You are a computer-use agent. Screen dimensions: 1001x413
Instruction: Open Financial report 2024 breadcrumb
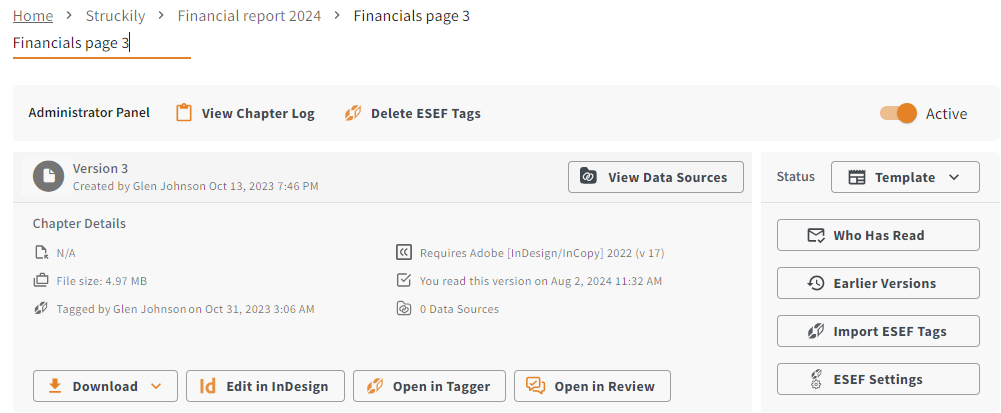click(x=250, y=16)
